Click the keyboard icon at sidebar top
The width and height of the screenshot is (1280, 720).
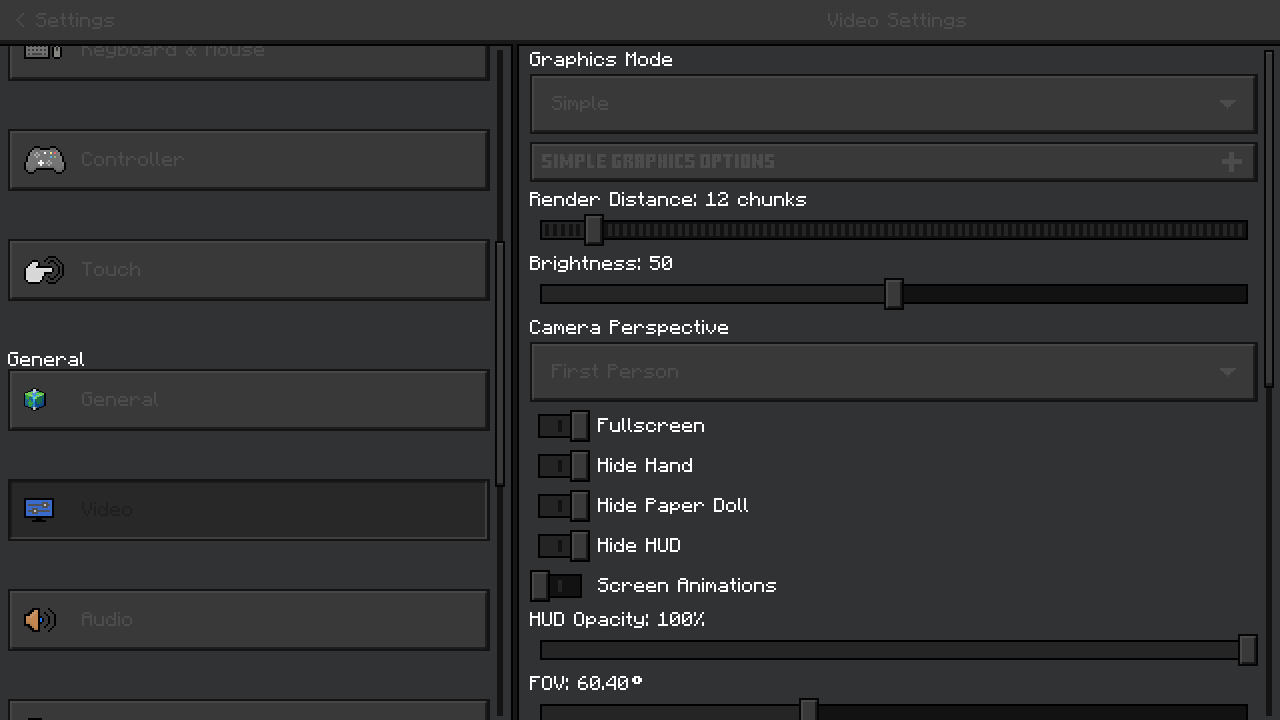pos(43,51)
